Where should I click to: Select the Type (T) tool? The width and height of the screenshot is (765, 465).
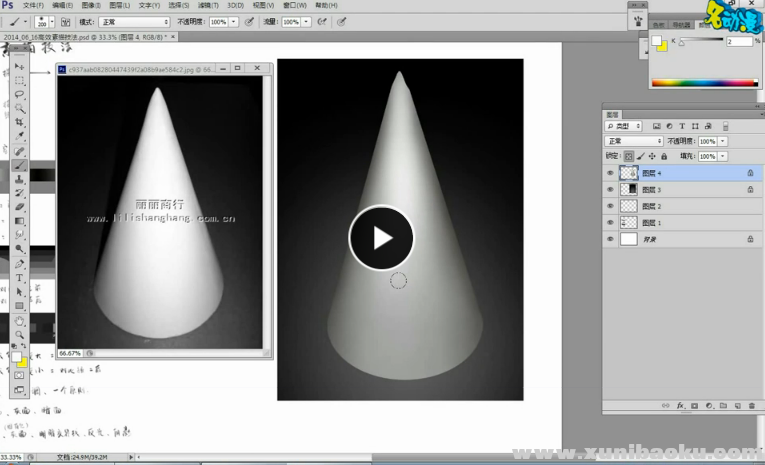click(x=19, y=278)
